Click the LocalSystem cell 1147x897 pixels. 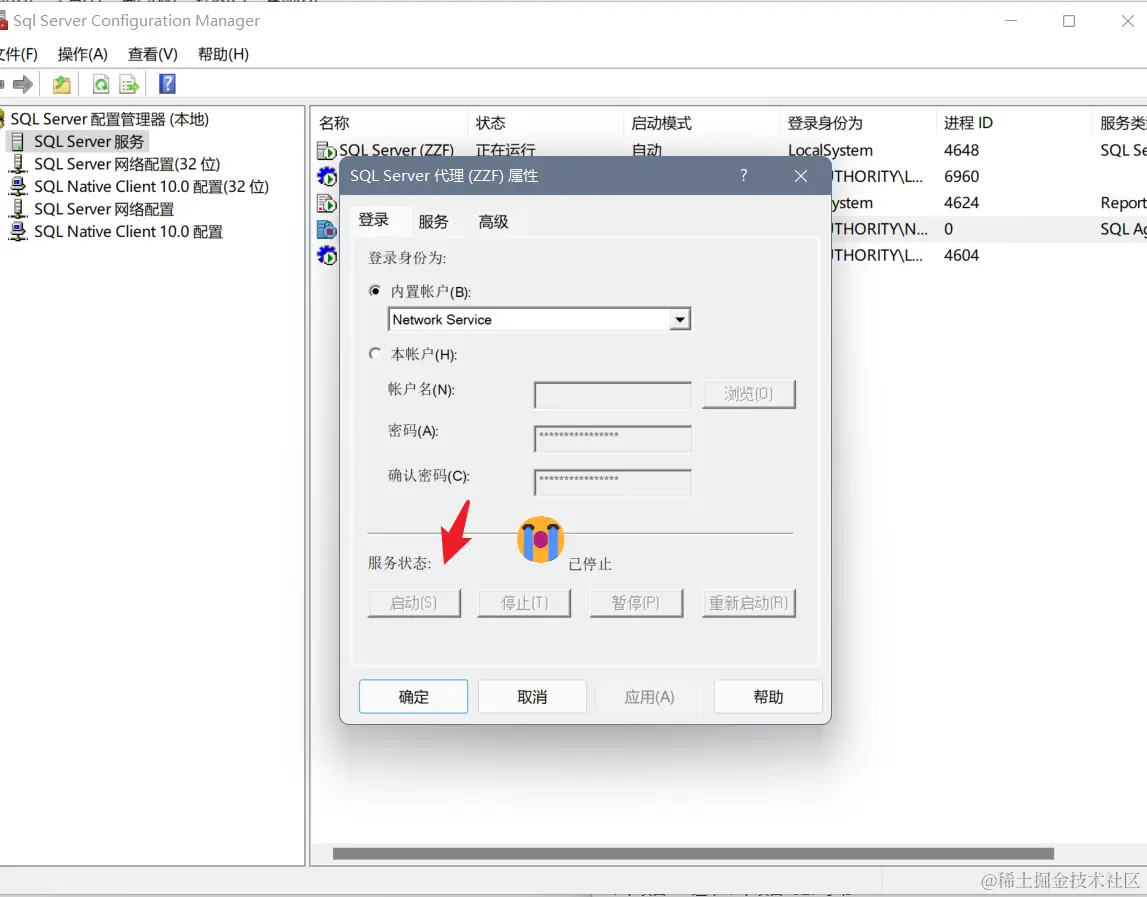click(x=830, y=150)
